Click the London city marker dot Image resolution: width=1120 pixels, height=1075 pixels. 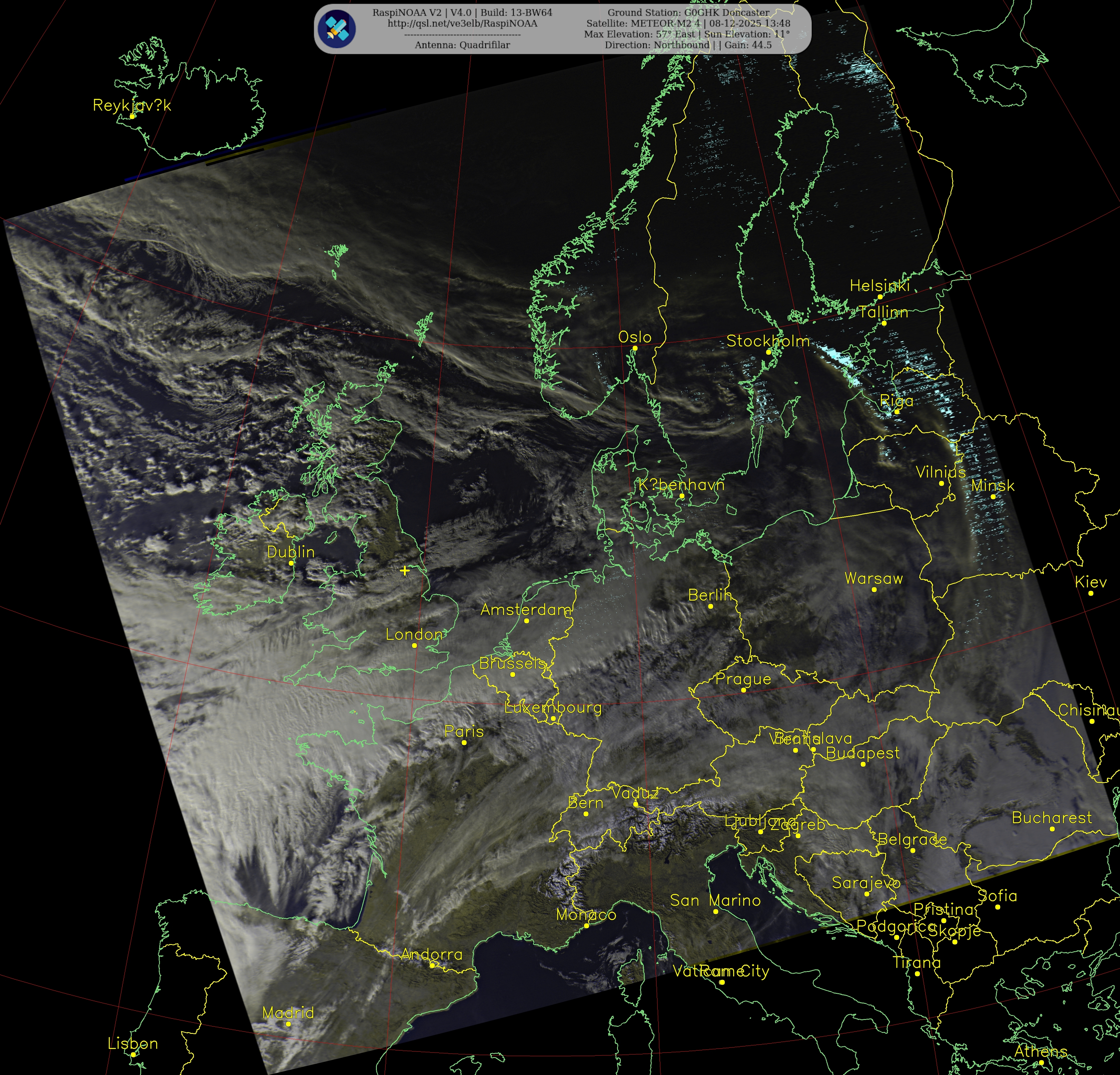pyautogui.click(x=414, y=646)
